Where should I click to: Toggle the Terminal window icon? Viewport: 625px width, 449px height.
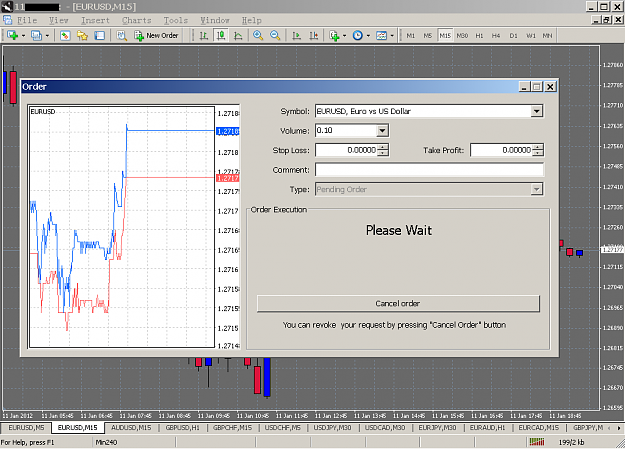coord(100,35)
